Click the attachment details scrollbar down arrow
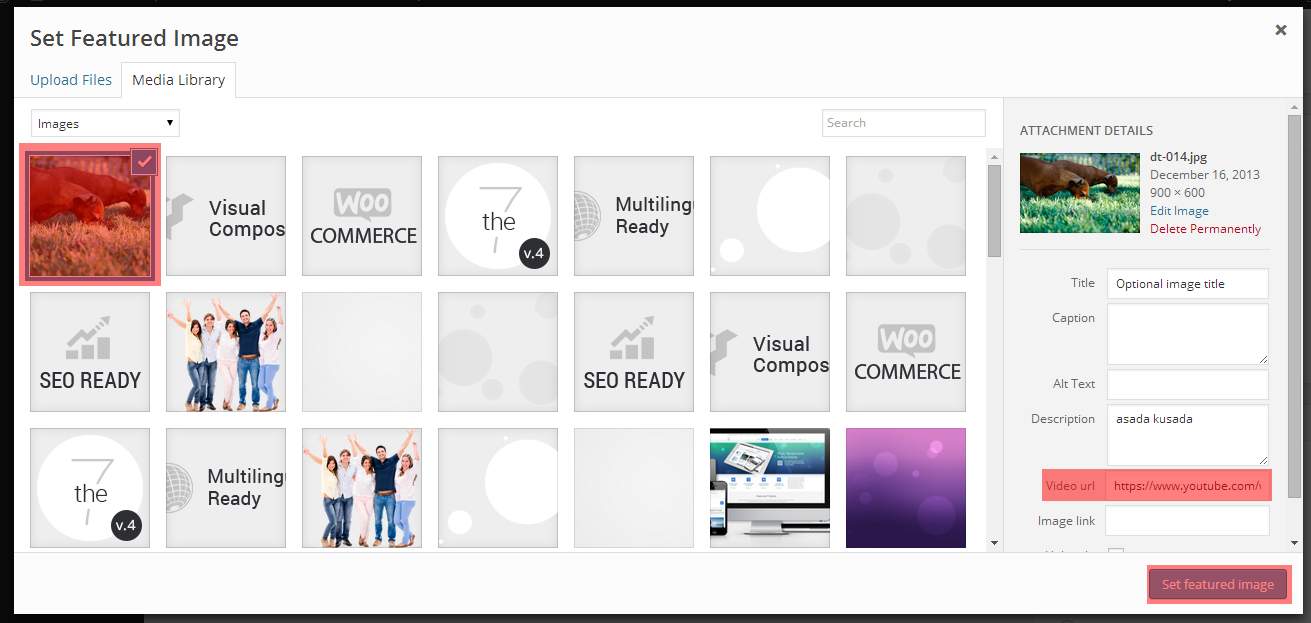 [x=1296, y=543]
